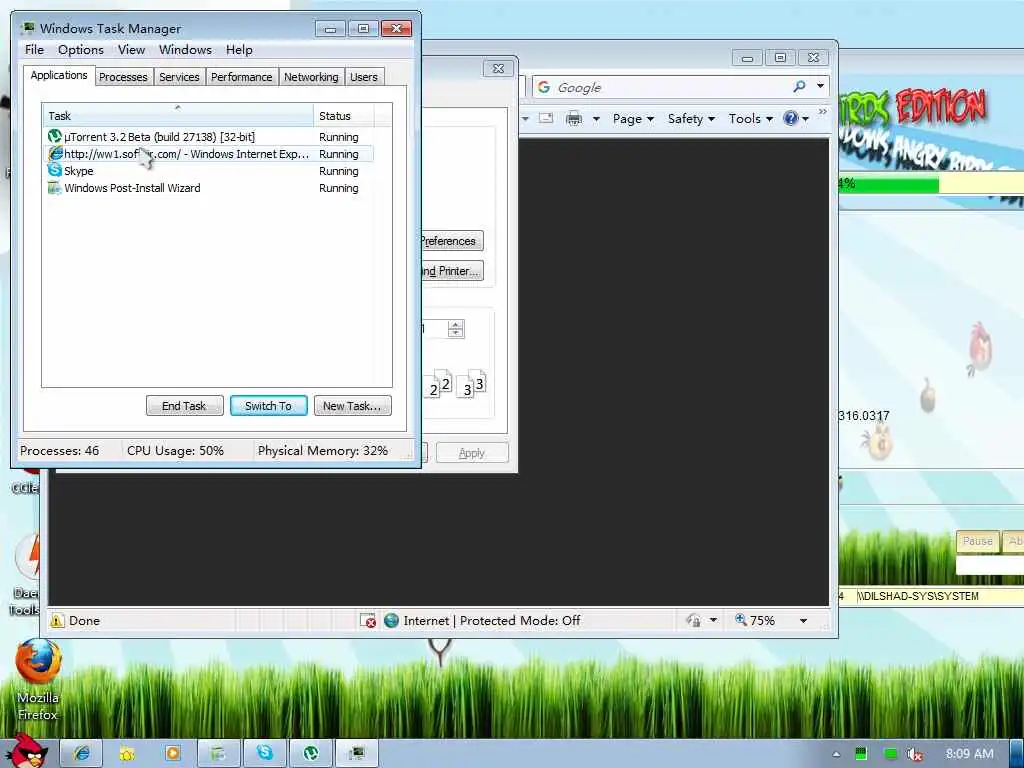Image resolution: width=1024 pixels, height=768 pixels.
Task: Open the Task Manager Help menu
Action: coord(239,50)
